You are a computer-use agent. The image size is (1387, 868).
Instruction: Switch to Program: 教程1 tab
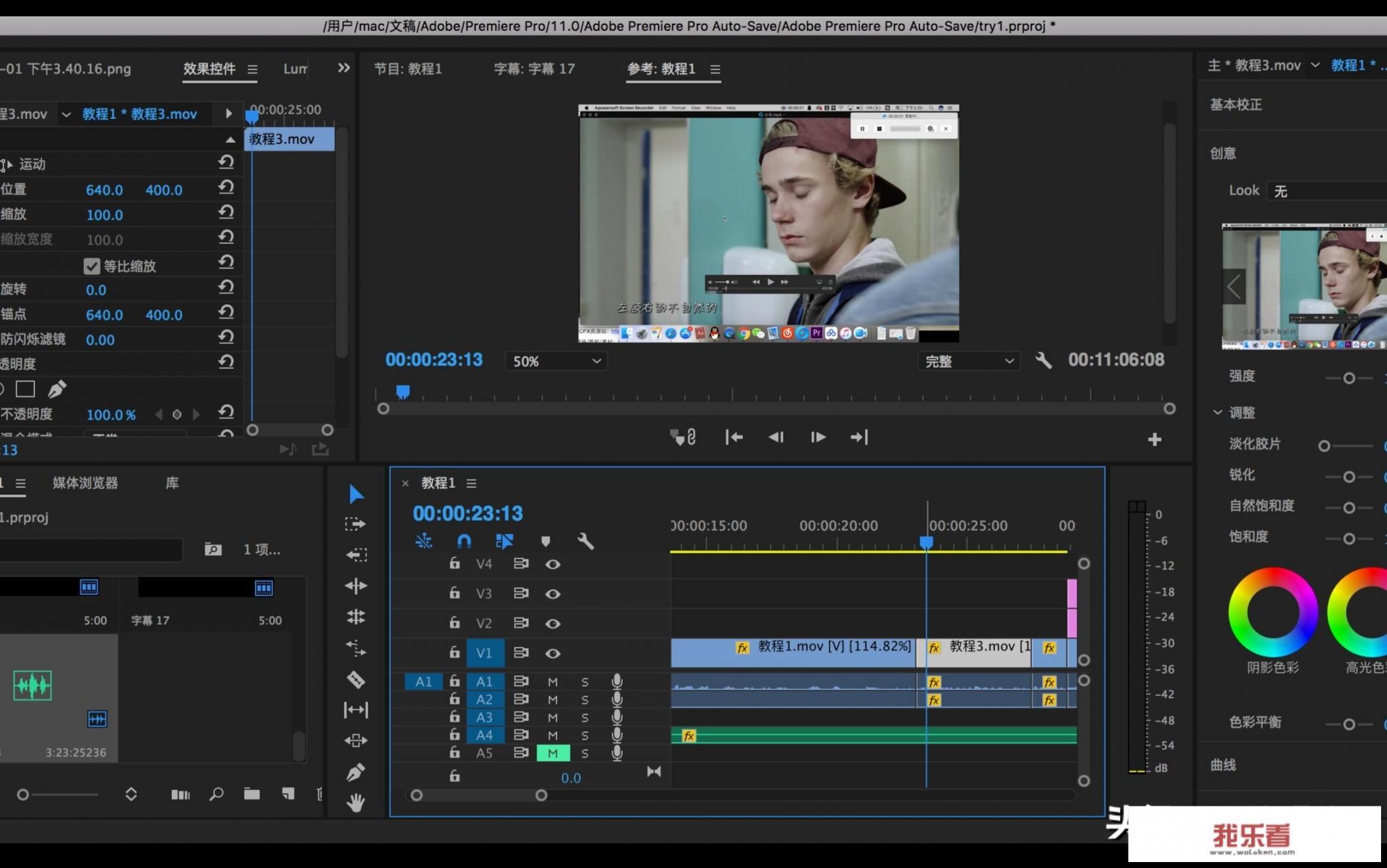tap(408, 69)
